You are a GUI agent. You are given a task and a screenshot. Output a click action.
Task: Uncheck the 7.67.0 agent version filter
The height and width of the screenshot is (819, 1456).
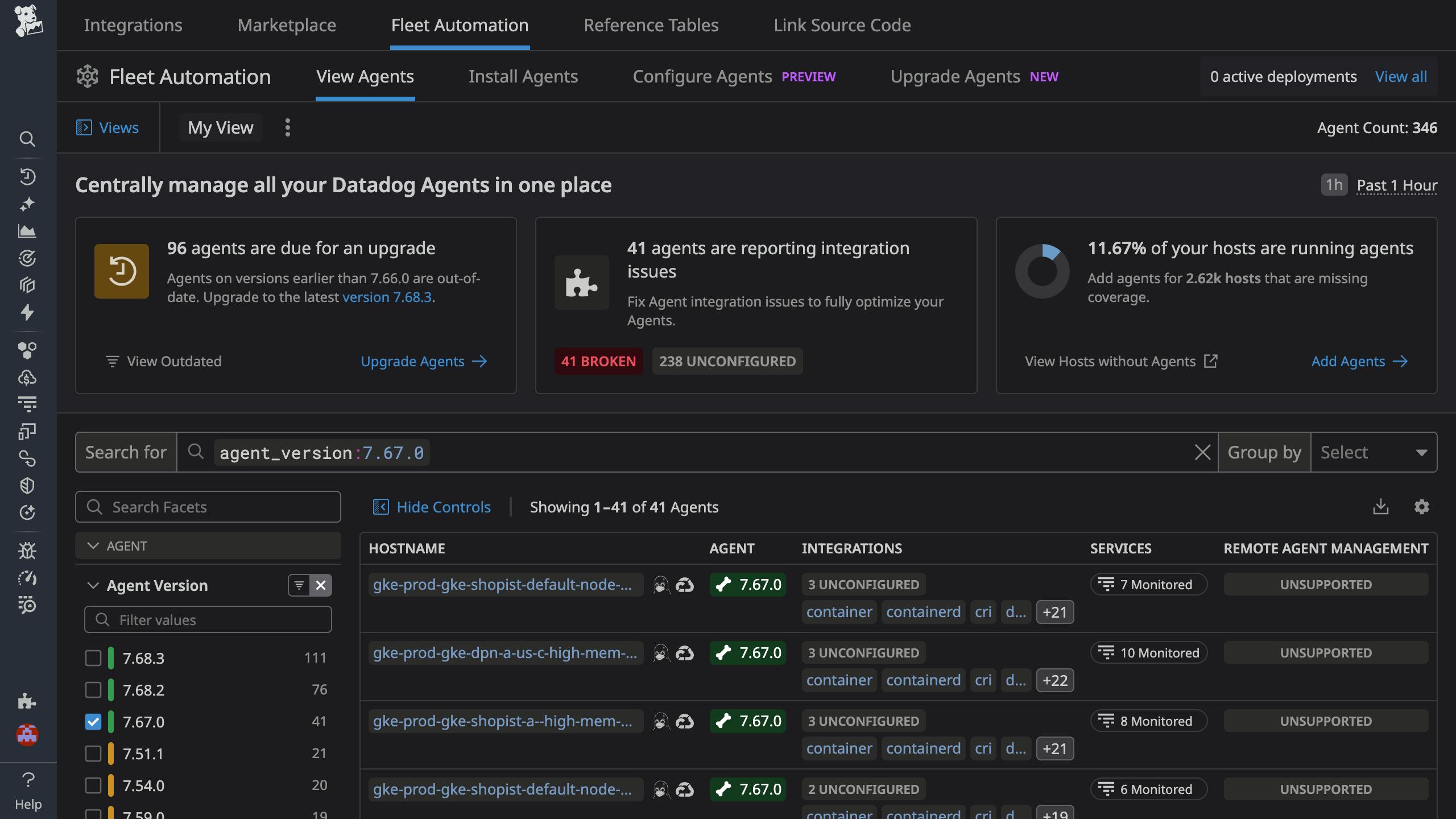(x=93, y=721)
